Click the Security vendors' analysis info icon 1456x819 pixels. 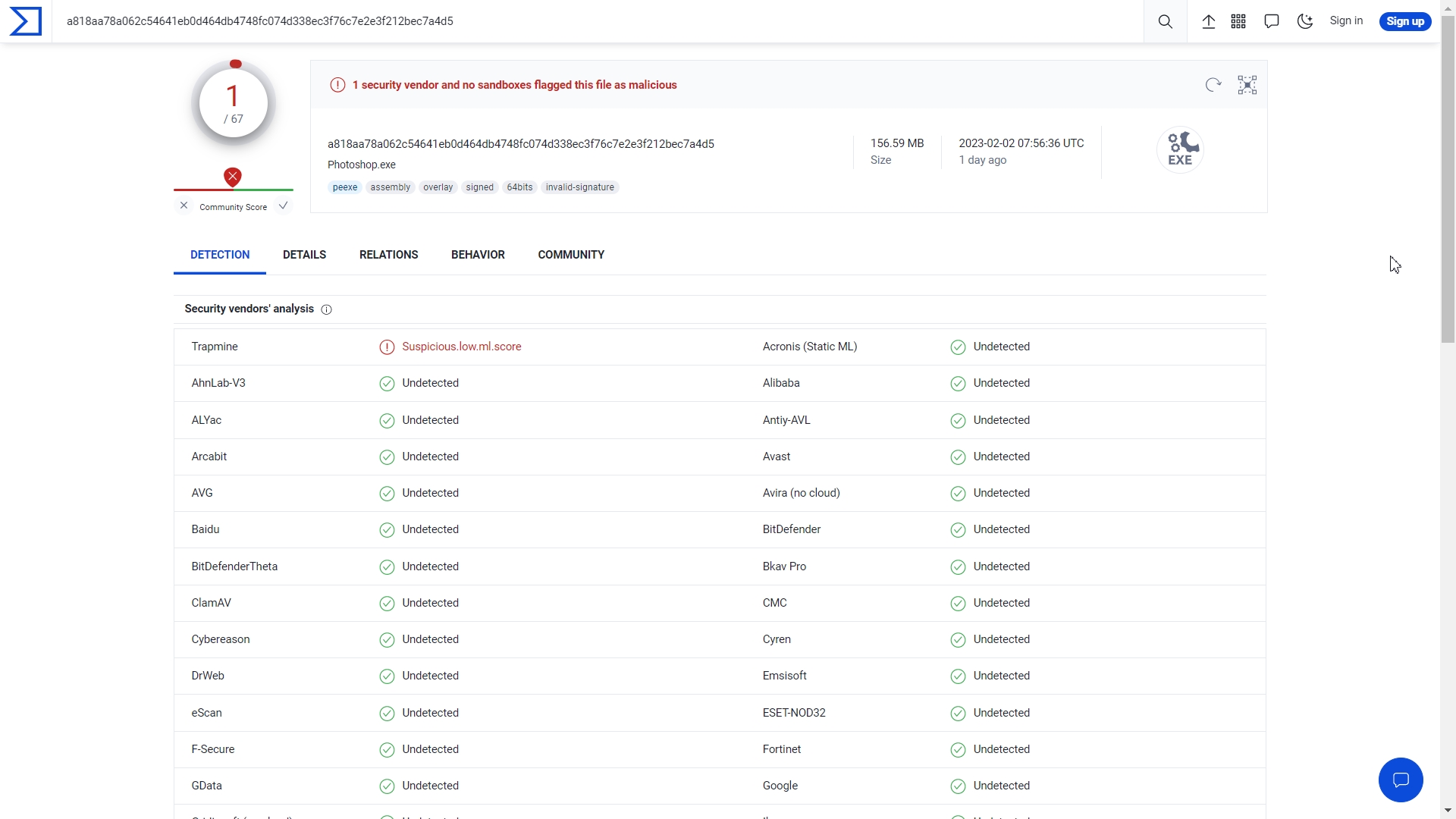(327, 309)
